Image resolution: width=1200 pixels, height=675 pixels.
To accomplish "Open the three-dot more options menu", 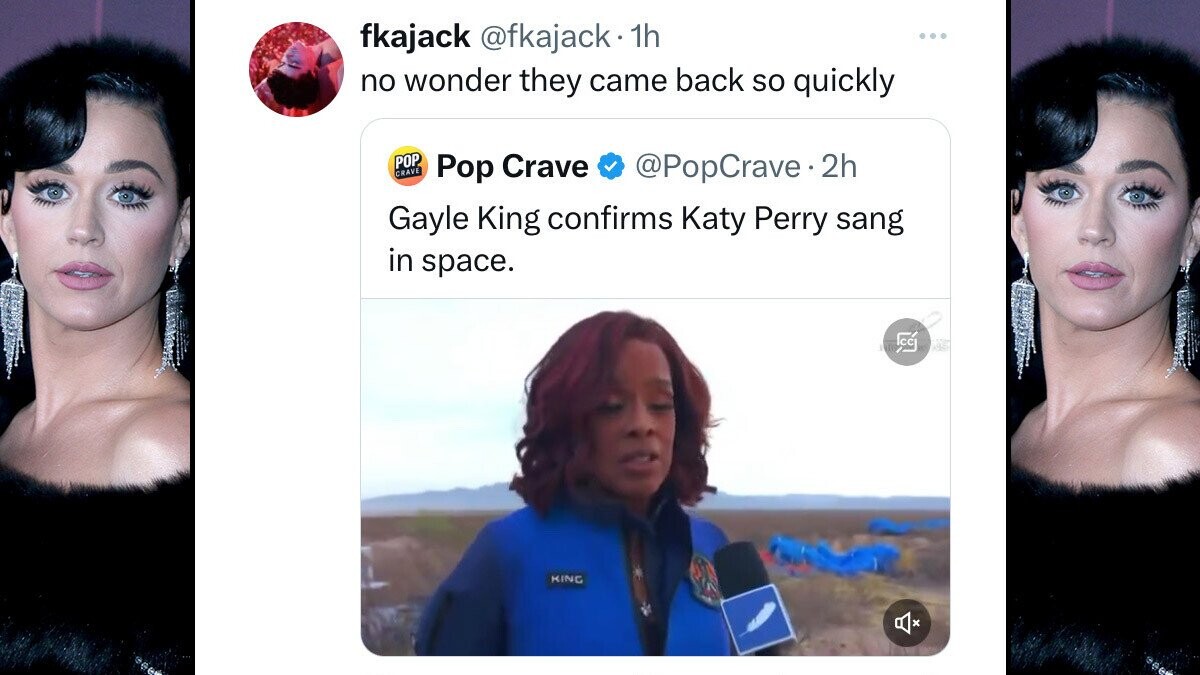I will 932,37.
